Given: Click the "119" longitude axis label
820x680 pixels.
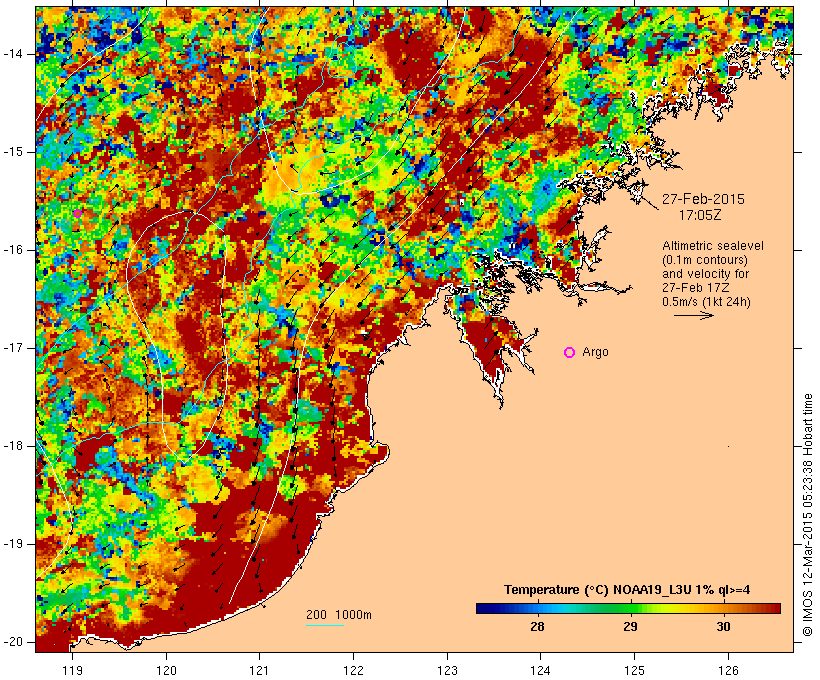Looking at the screenshot, I should [x=72, y=670].
